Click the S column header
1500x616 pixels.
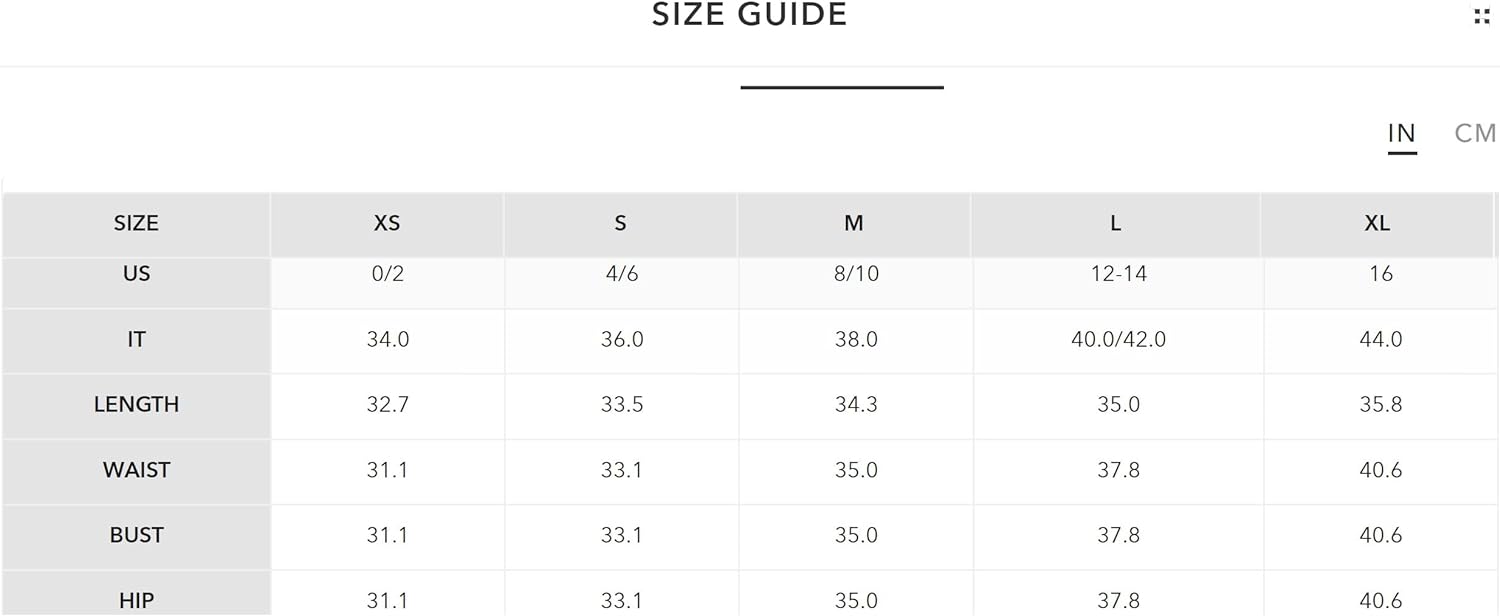pos(620,224)
